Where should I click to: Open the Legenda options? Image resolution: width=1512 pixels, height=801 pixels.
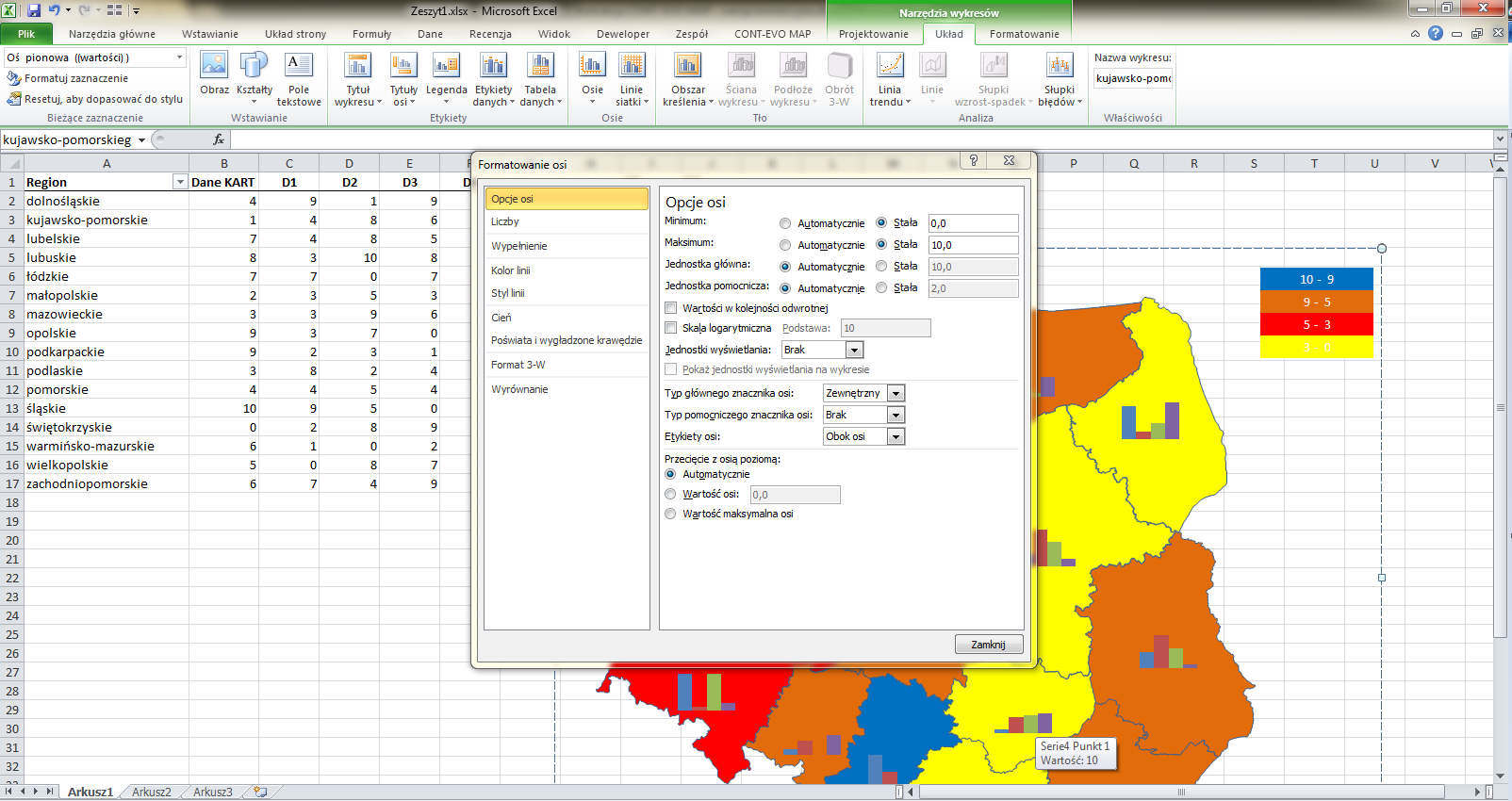[446, 79]
